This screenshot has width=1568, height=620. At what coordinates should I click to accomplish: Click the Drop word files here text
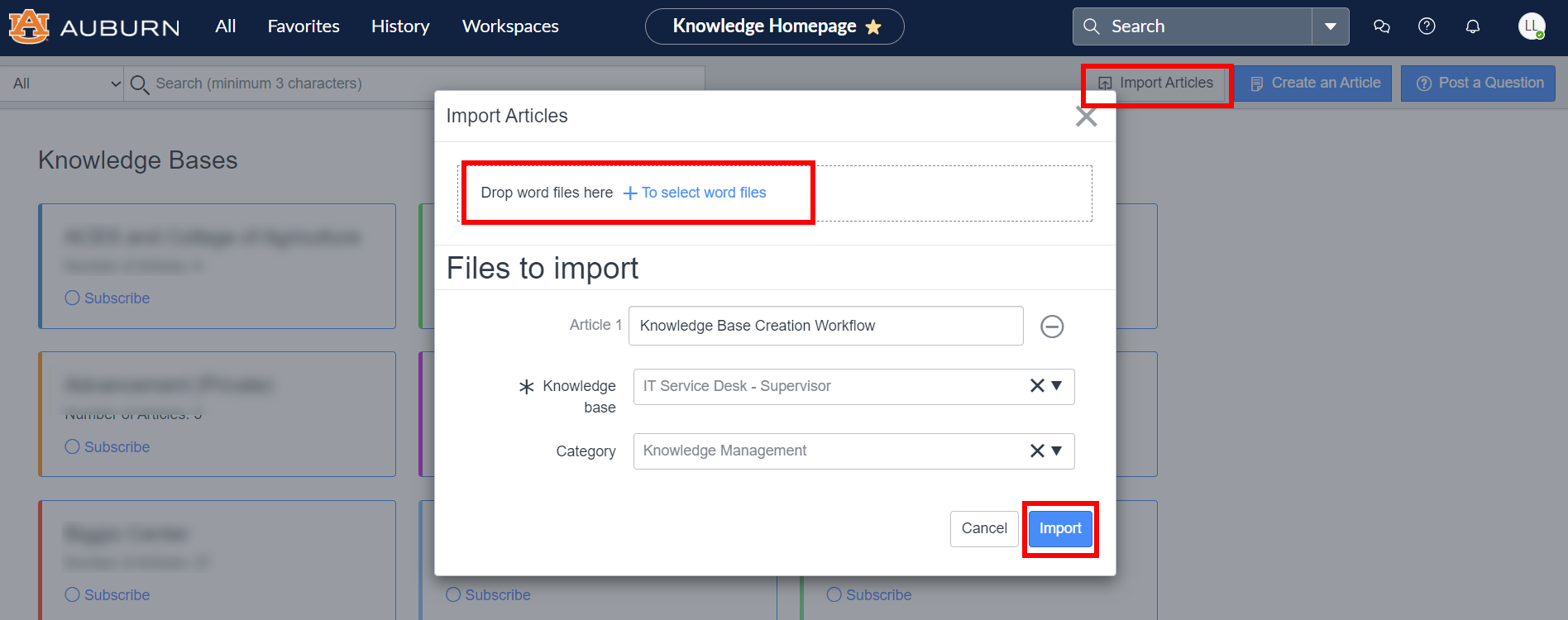pos(547,193)
